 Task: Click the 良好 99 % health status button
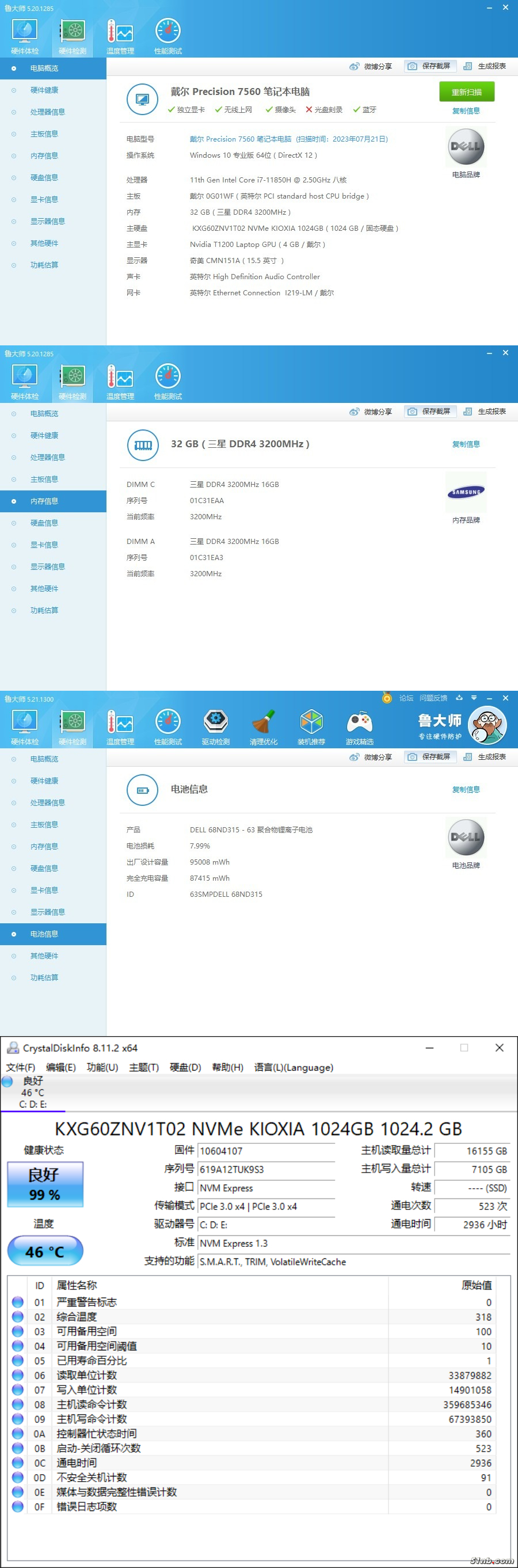pos(45,1185)
